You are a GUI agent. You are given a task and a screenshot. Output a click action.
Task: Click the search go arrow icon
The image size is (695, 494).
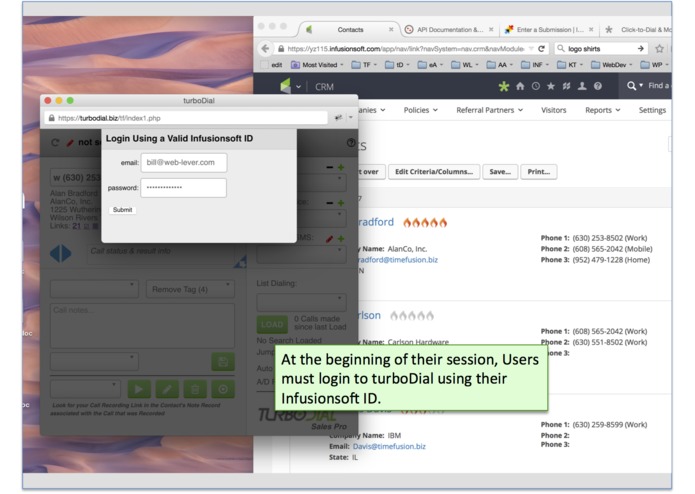[x=640, y=49]
